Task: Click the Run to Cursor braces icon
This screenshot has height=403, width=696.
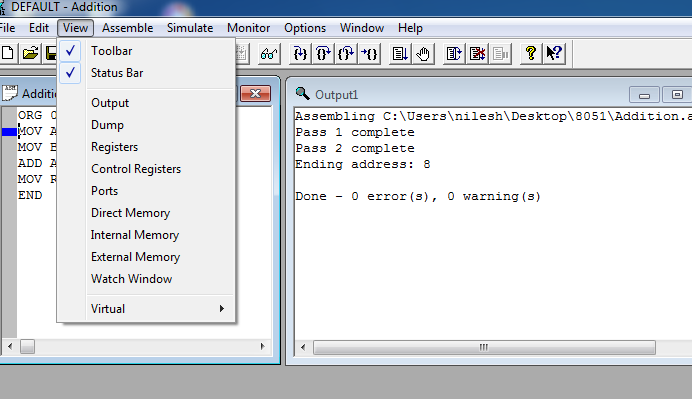Action: (369, 54)
